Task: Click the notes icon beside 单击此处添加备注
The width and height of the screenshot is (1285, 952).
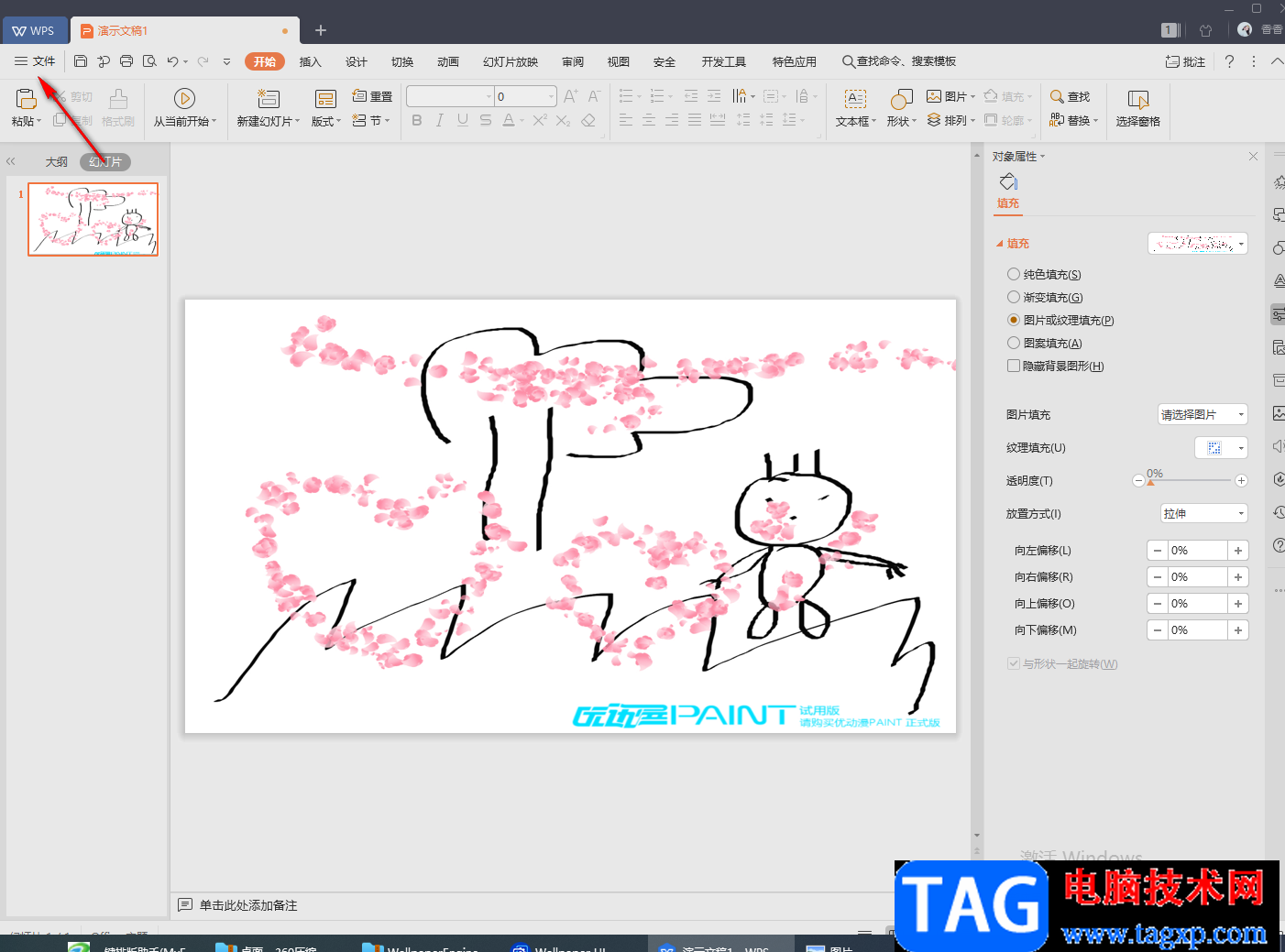Action: [x=185, y=905]
